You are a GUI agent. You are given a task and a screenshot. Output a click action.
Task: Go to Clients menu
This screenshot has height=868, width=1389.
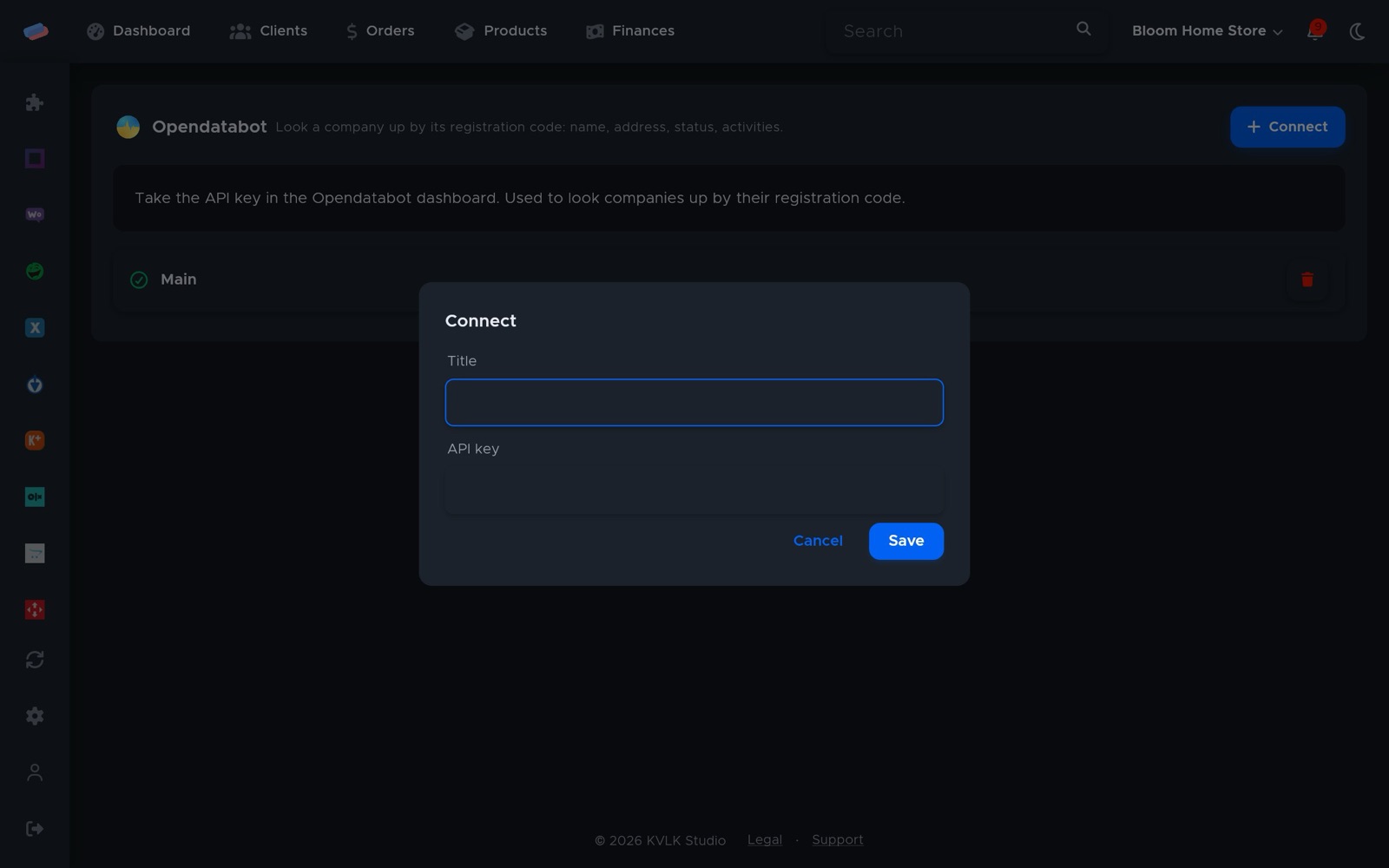(x=268, y=31)
